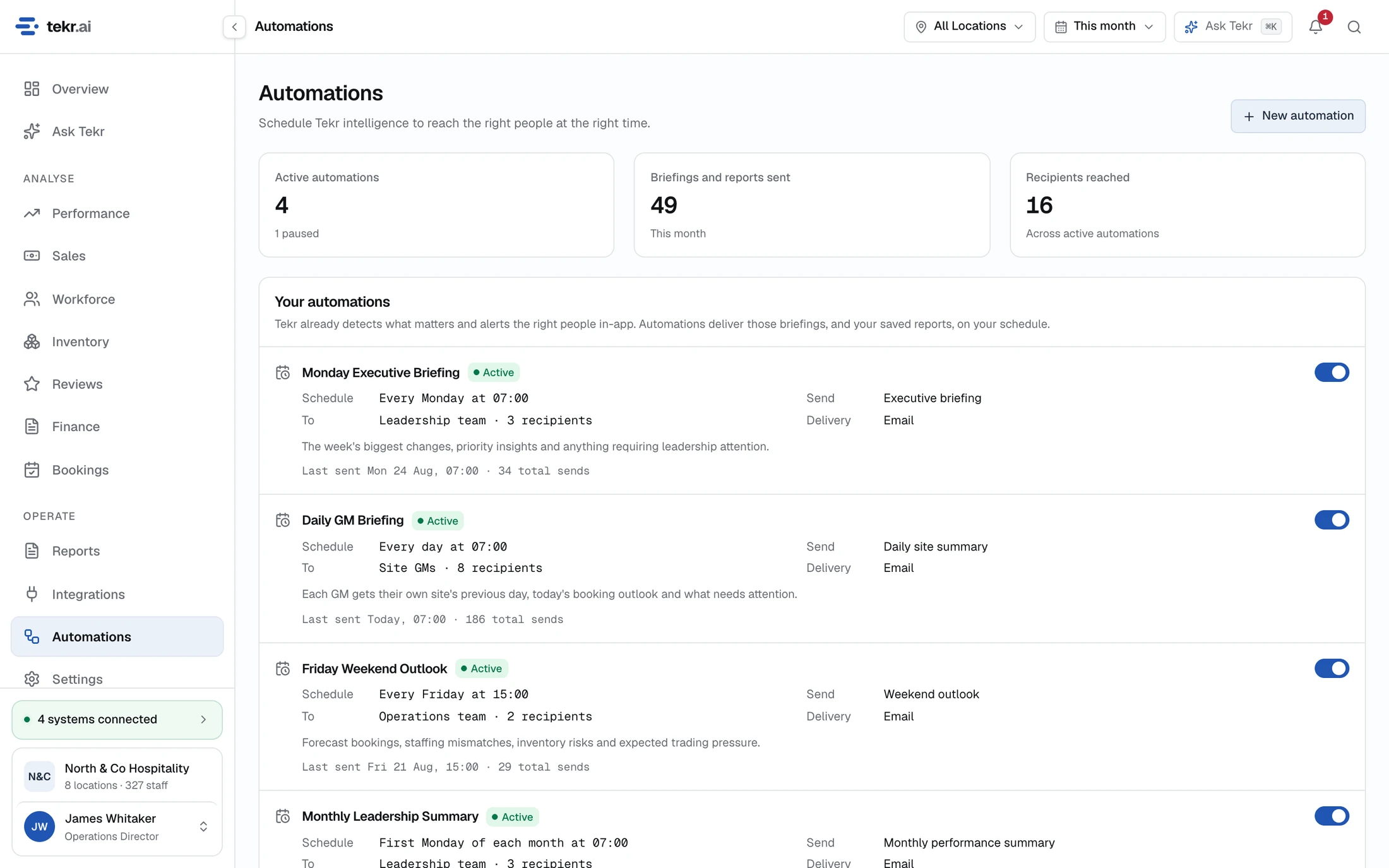Image resolution: width=1389 pixels, height=868 pixels.
Task: Switch off Monthly Leadership Summary automation
Action: coord(1332,816)
